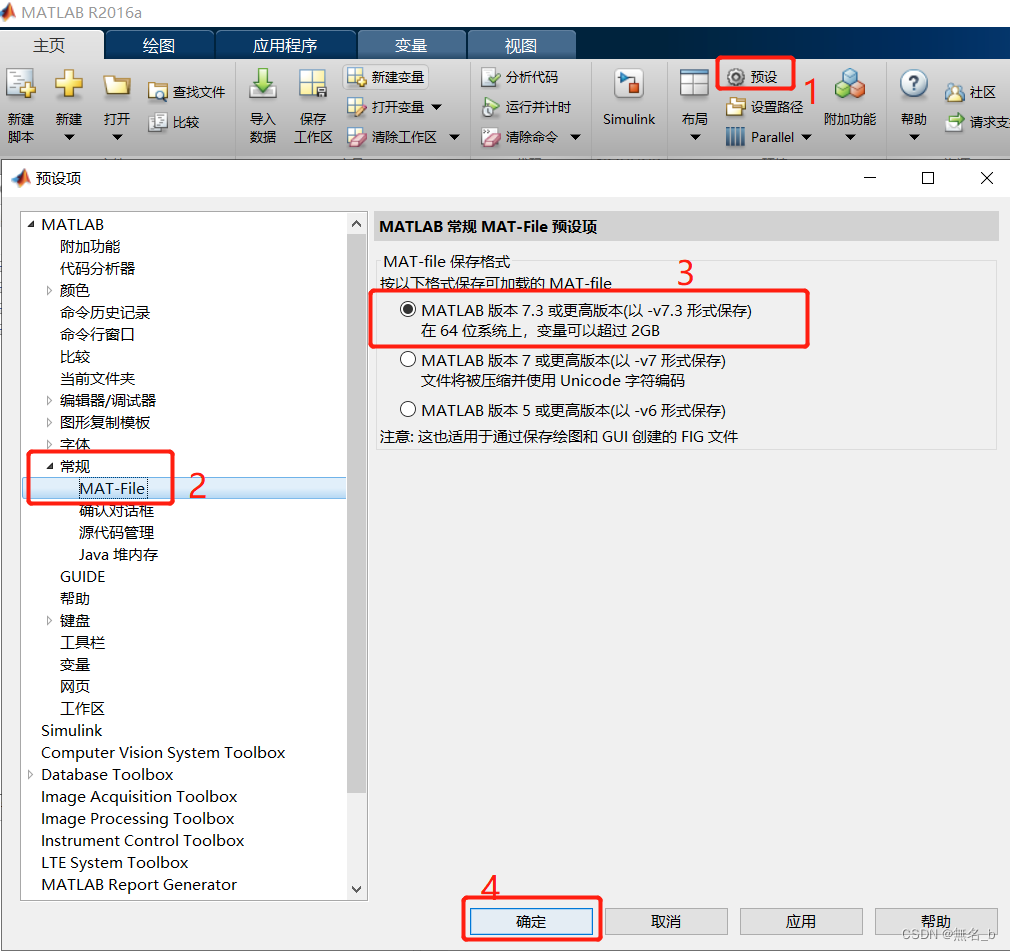This screenshot has width=1010, height=951.
Task: Click the tree vertical scrollbar thumb
Action: [356, 513]
